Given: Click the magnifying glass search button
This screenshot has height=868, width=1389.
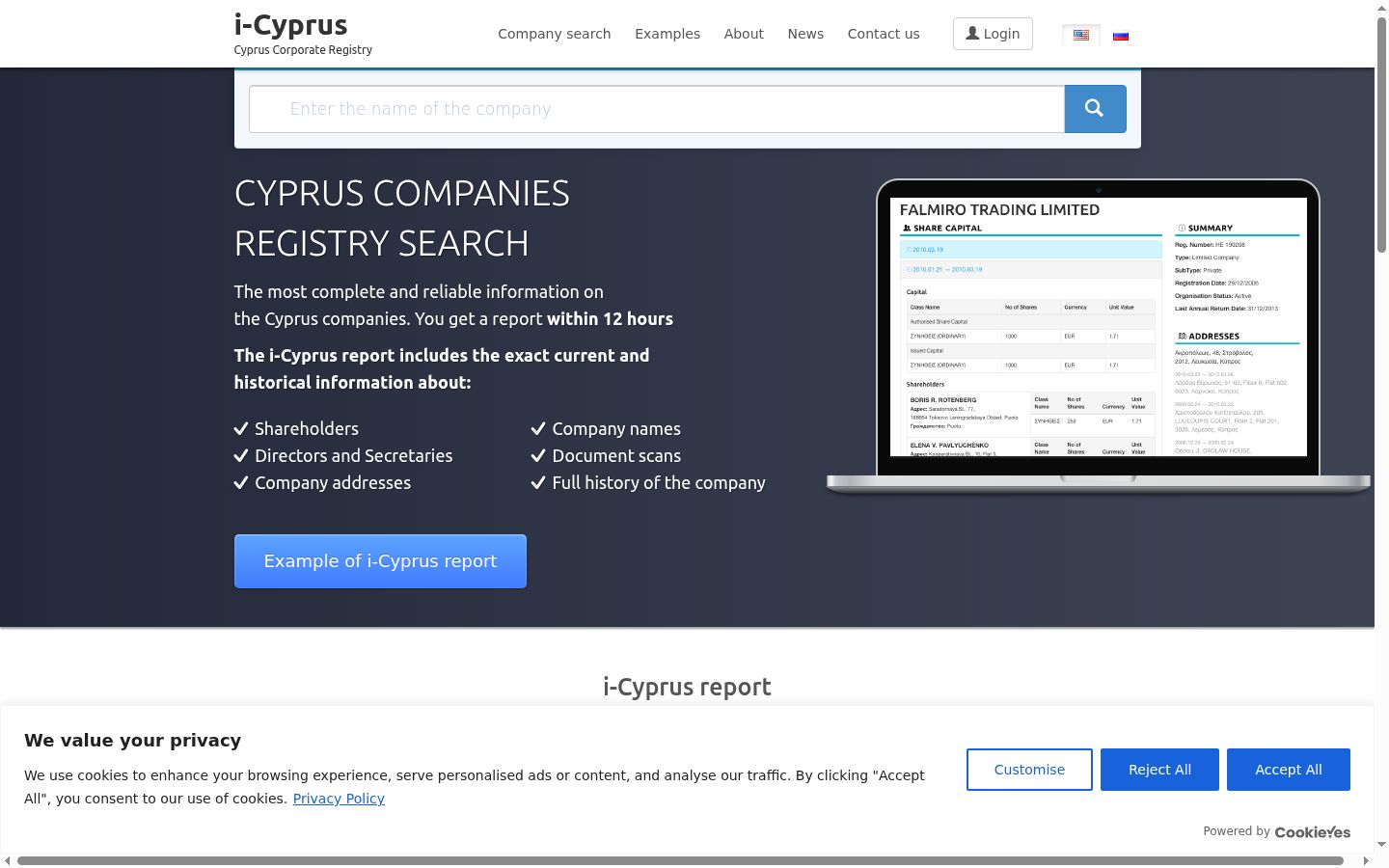Looking at the screenshot, I should [1095, 109].
